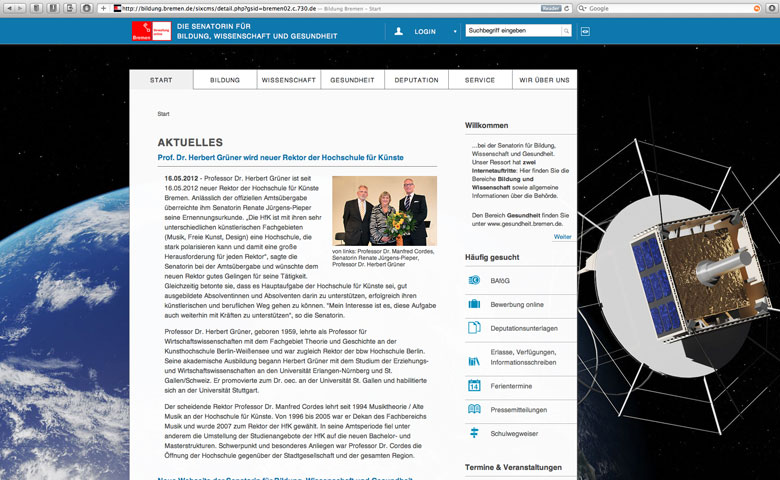The image size is (780, 480).
Task: Click the Häufig gesucht sidebar heading
Action: coord(492,257)
